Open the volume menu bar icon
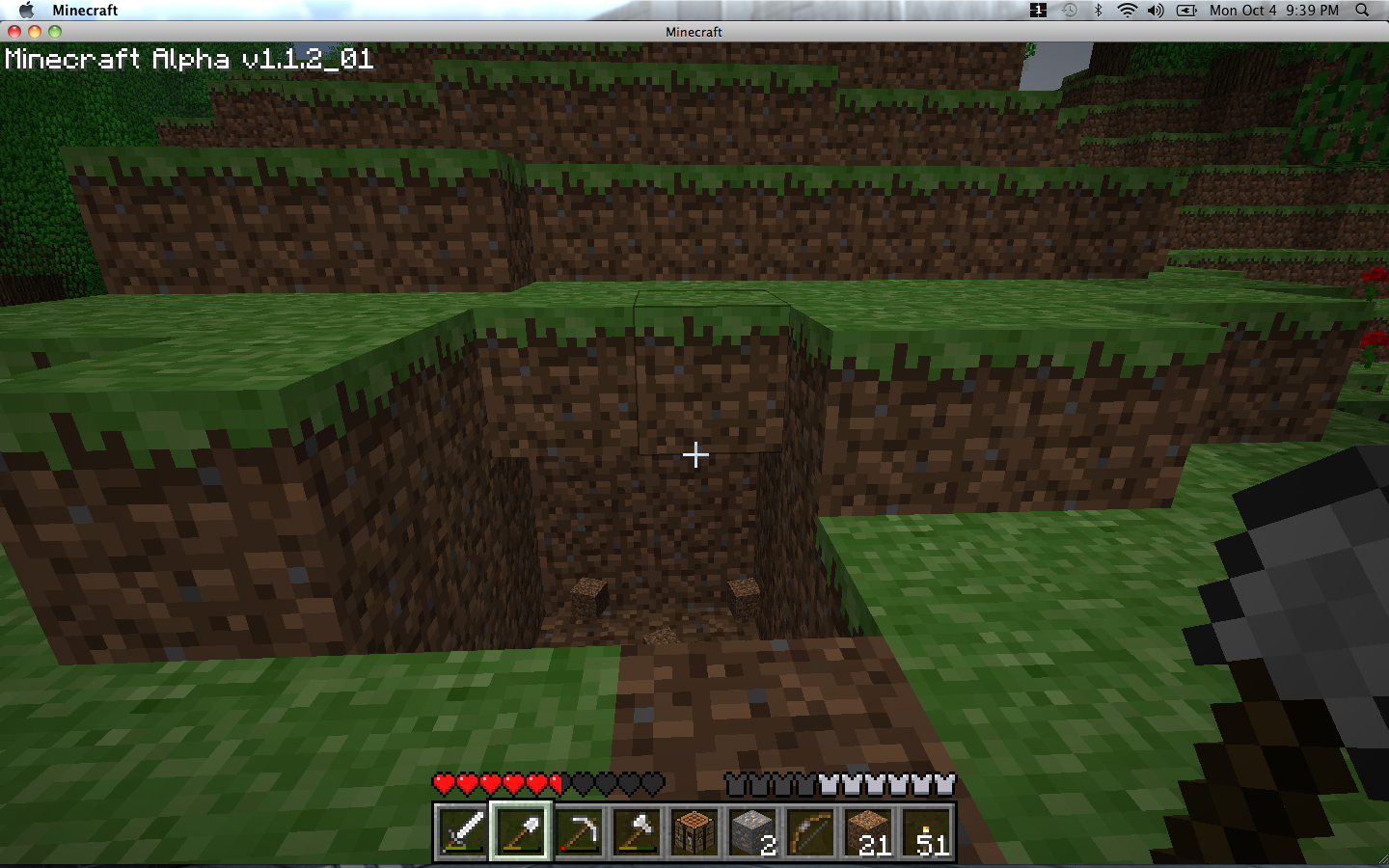 (x=1156, y=10)
